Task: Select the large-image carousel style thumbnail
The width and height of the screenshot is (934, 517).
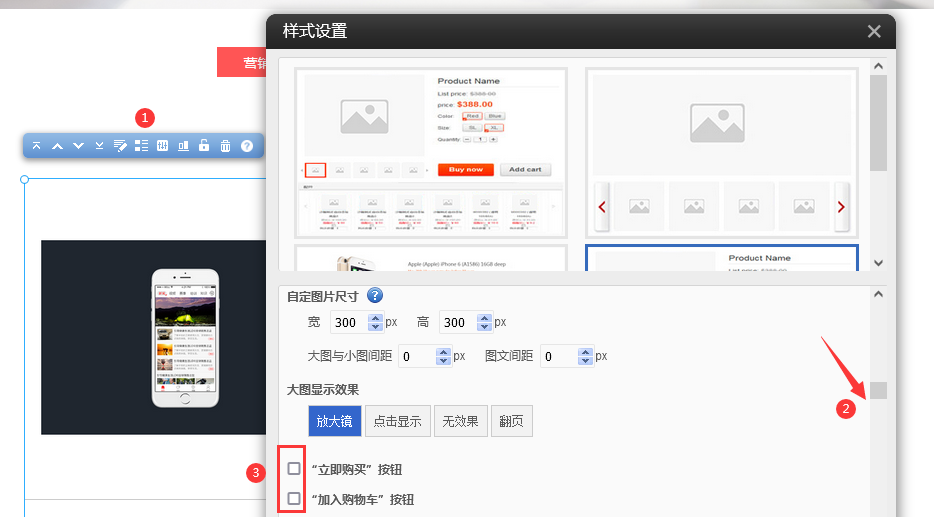Action: [x=721, y=153]
